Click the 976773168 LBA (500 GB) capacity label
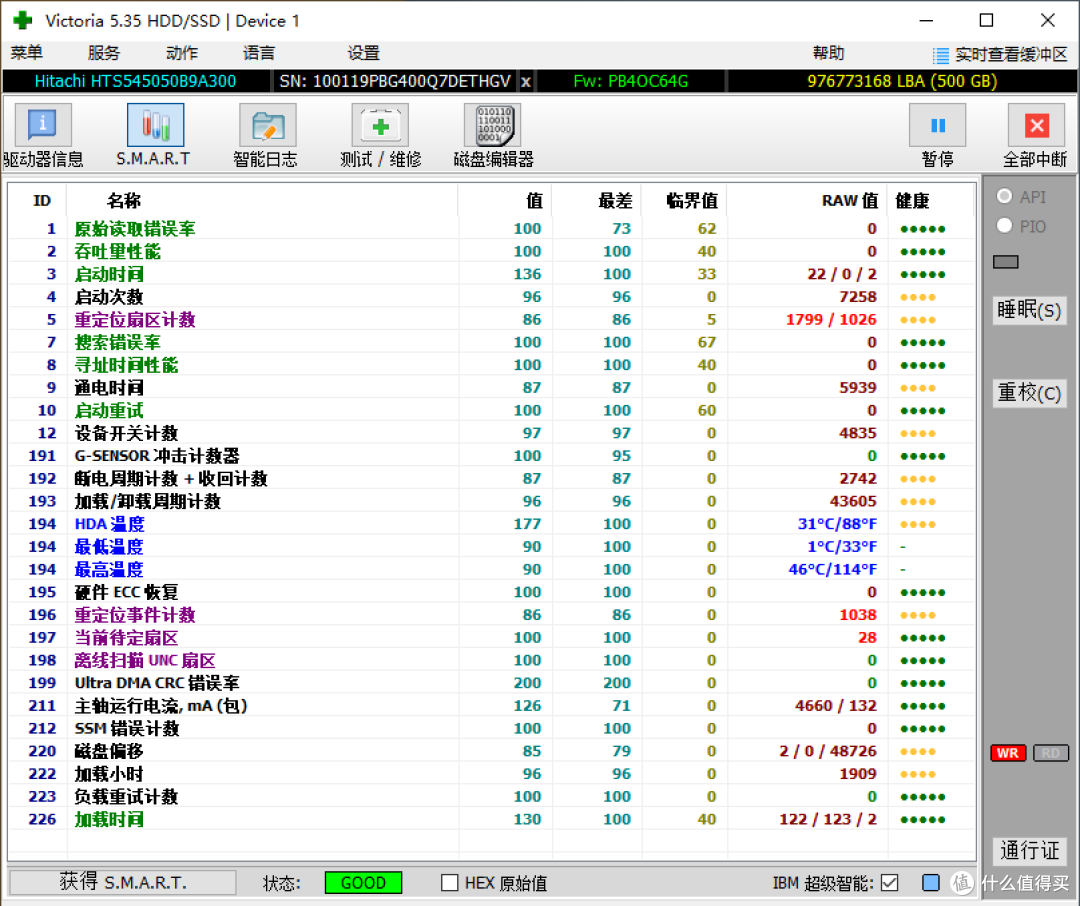This screenshot has height=906, width=1080. click(902, 81)
